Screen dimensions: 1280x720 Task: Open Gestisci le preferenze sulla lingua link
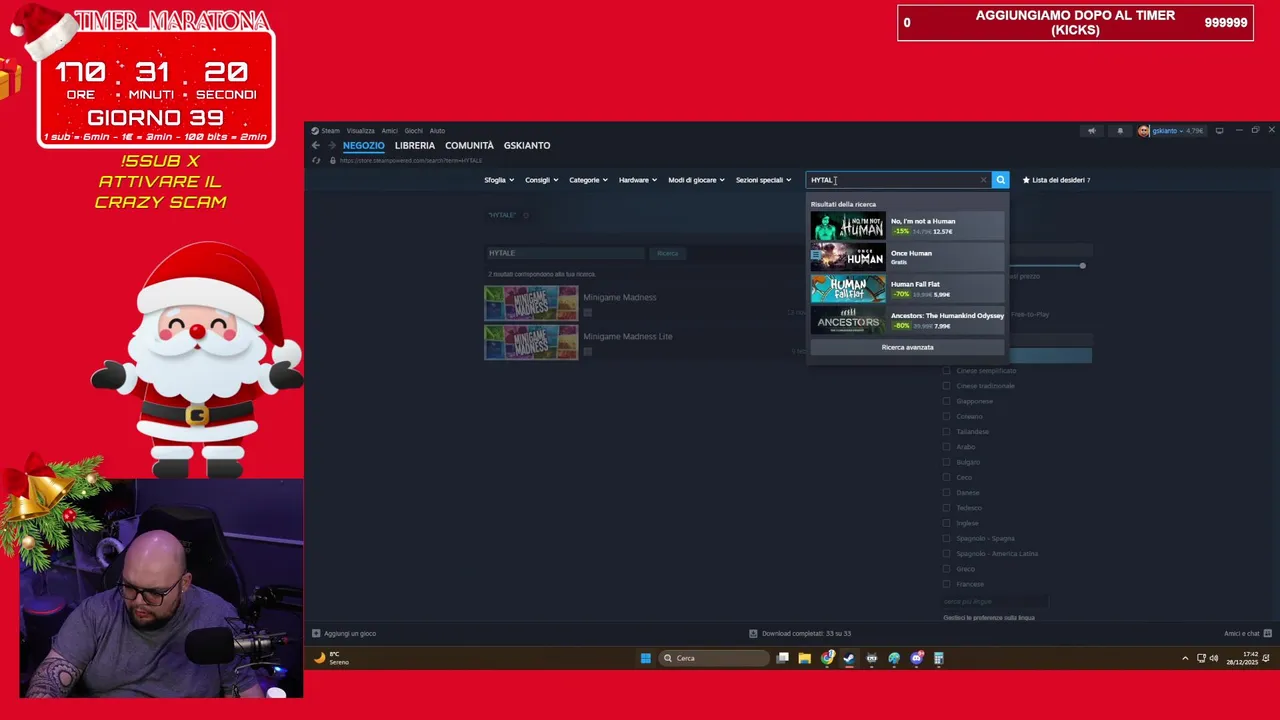(989, 618)
